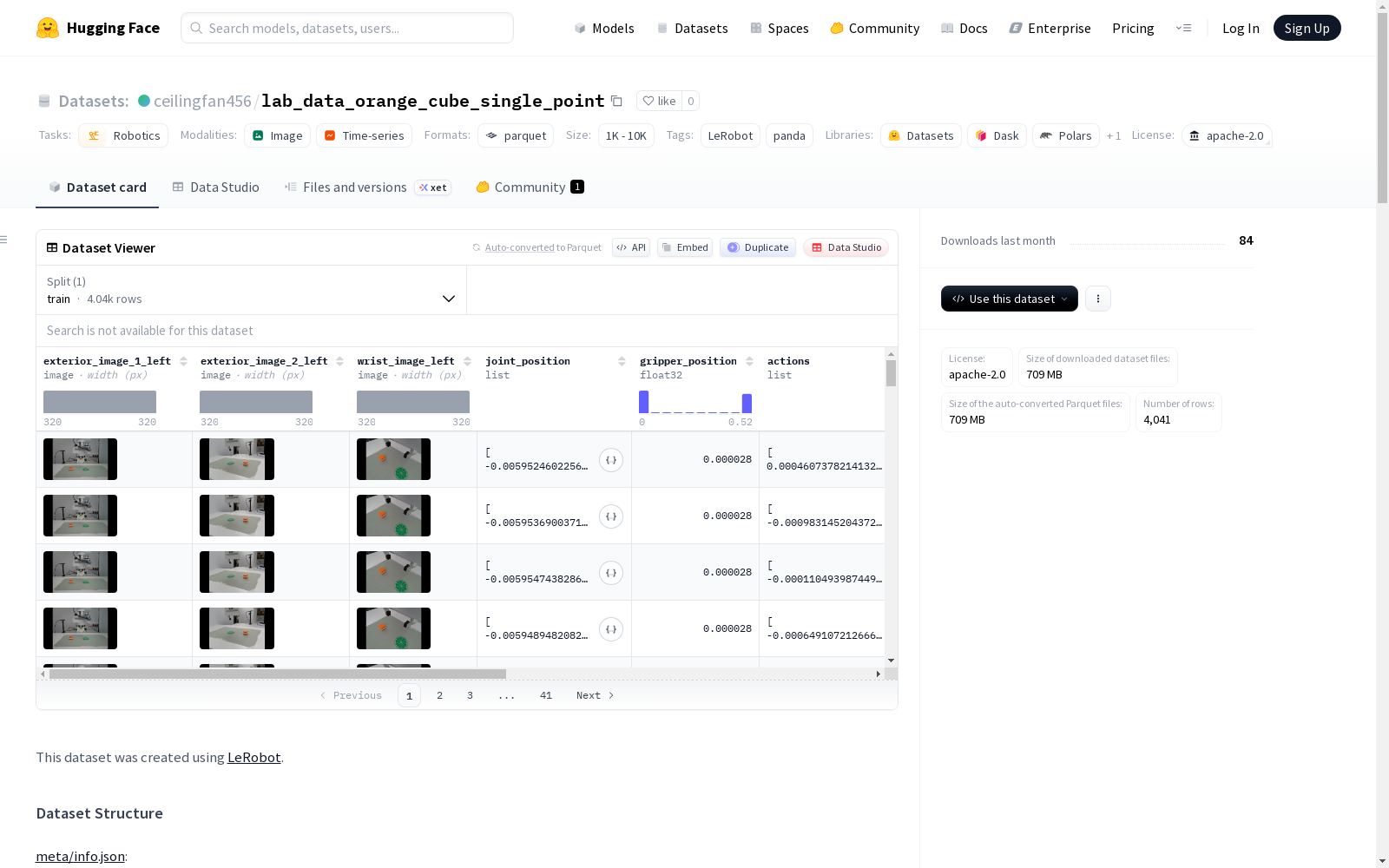This screenshot has height=868, width=1389.
Task: Open the Dataset card tab
Action: point(97,187)
